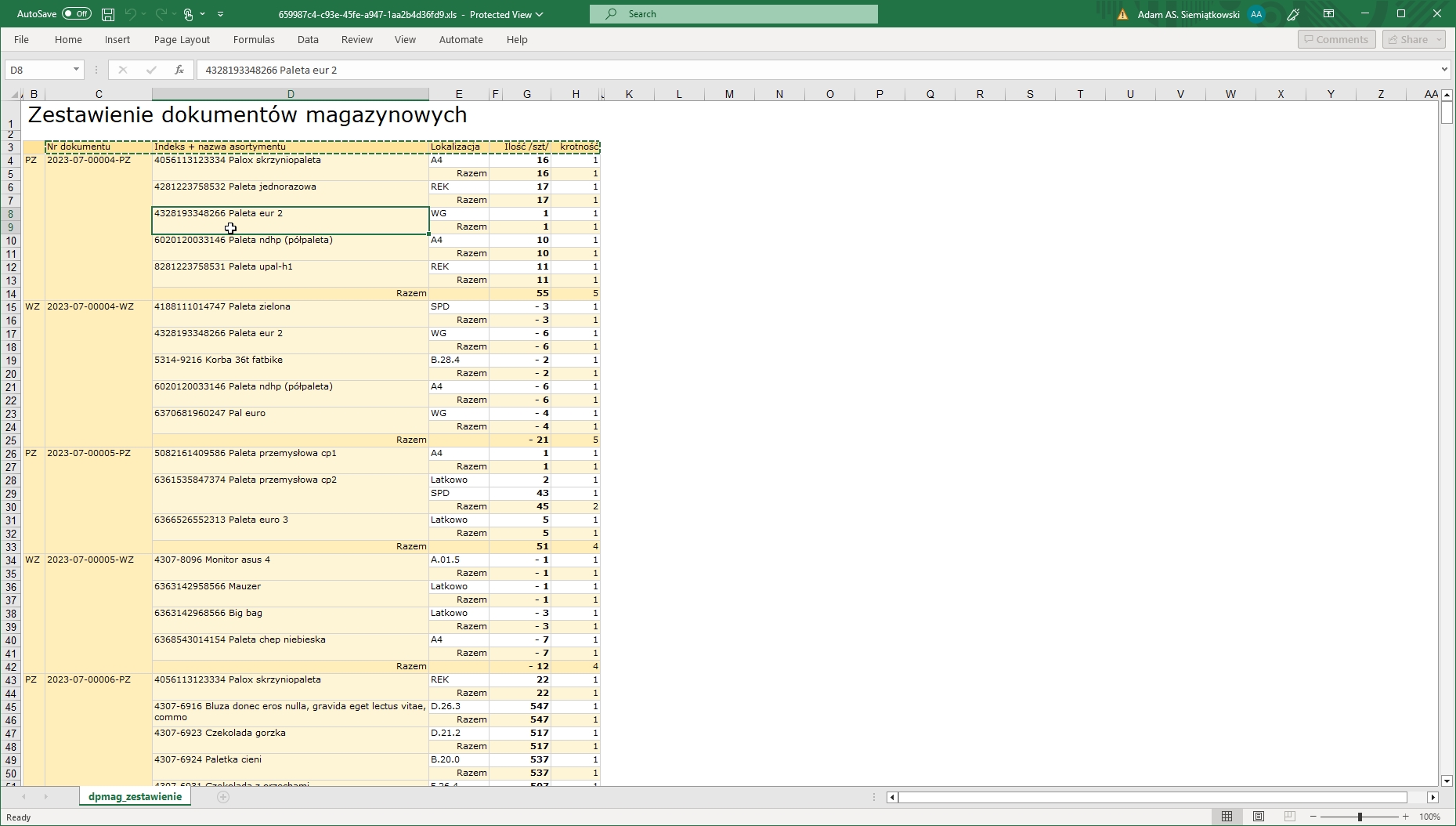This screenshot has width=1456, height=826.
Task: Click the zoom in plus icon
Action: (1406, 817)
